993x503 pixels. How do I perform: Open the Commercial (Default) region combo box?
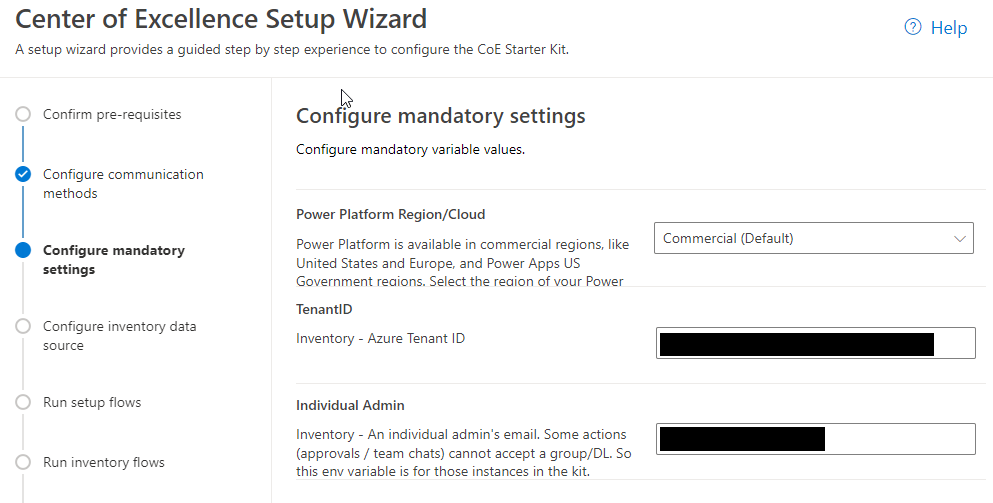(800, 239)
